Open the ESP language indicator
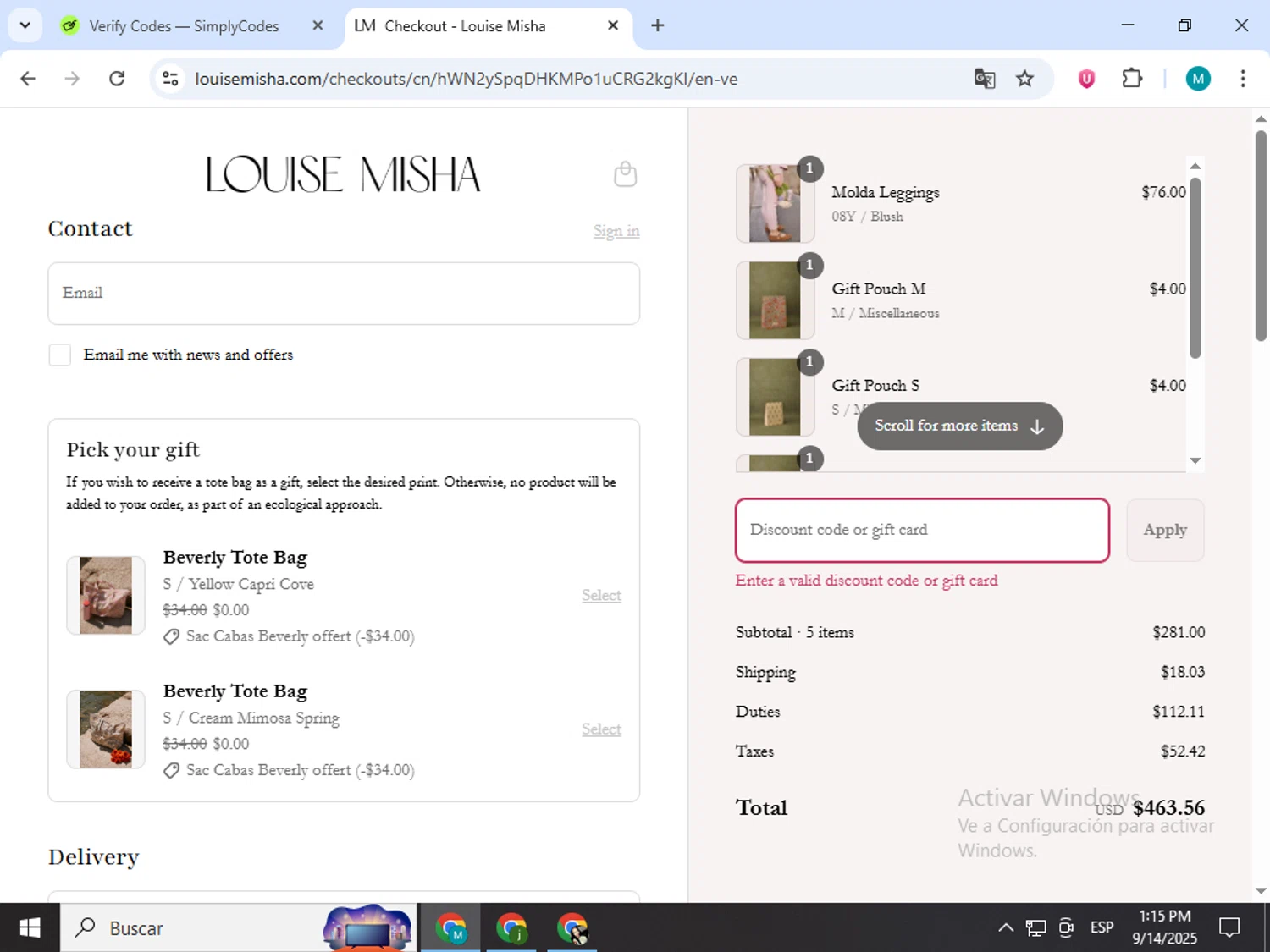Screen dimensions: 1270x952 click(x=1102, y=928)
